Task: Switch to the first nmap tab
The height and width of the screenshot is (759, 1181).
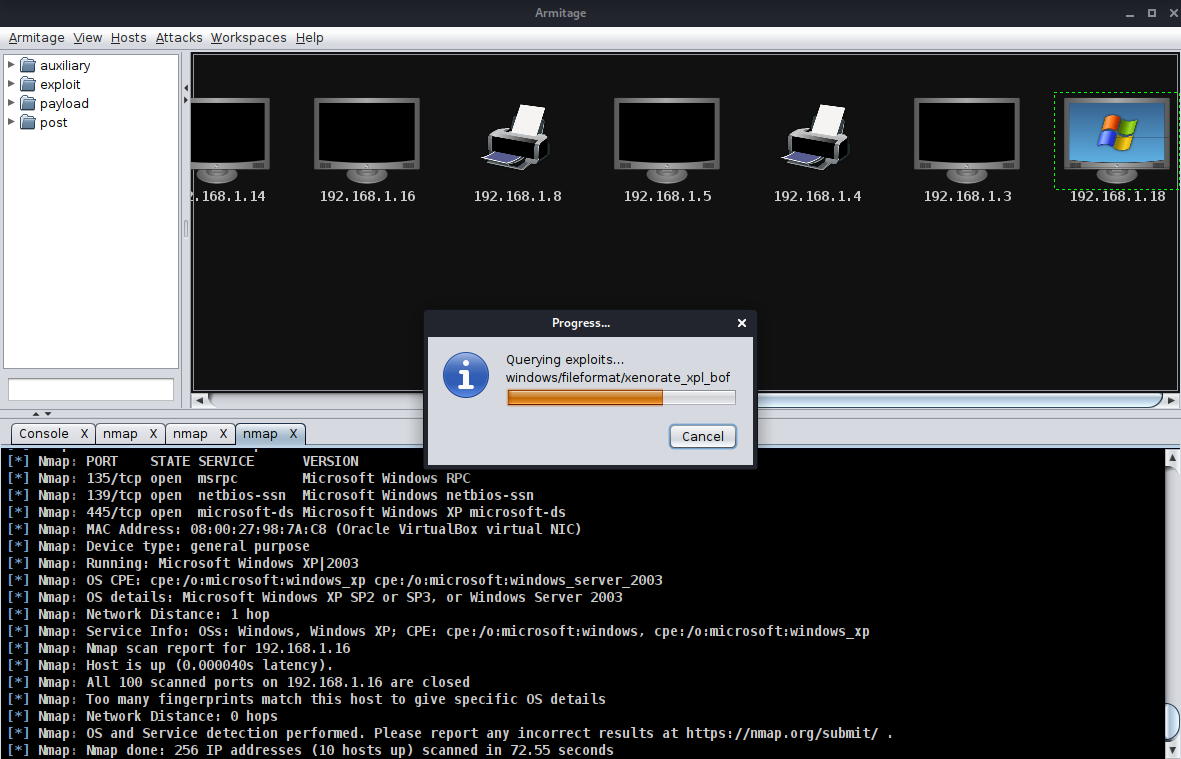Action: (121, 434)
